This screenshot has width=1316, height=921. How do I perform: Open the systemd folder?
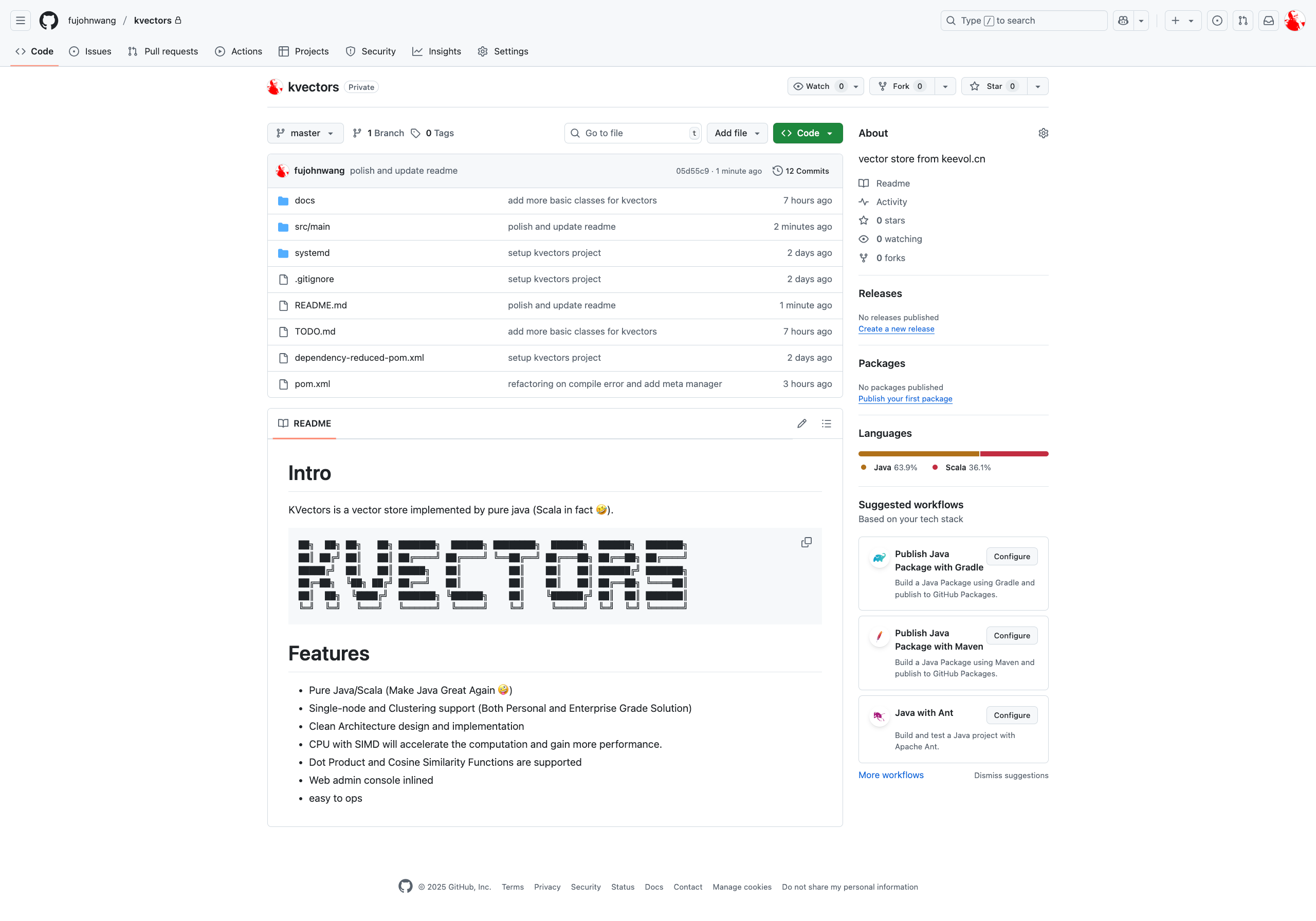pyautogui.click(x=313, y=253)
